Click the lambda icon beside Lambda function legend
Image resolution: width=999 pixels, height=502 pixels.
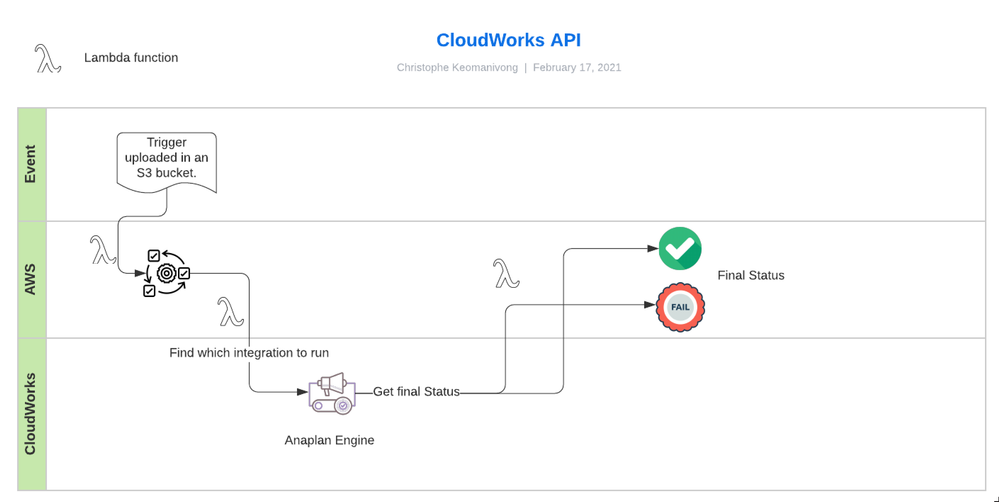click(x=48, y=58)
